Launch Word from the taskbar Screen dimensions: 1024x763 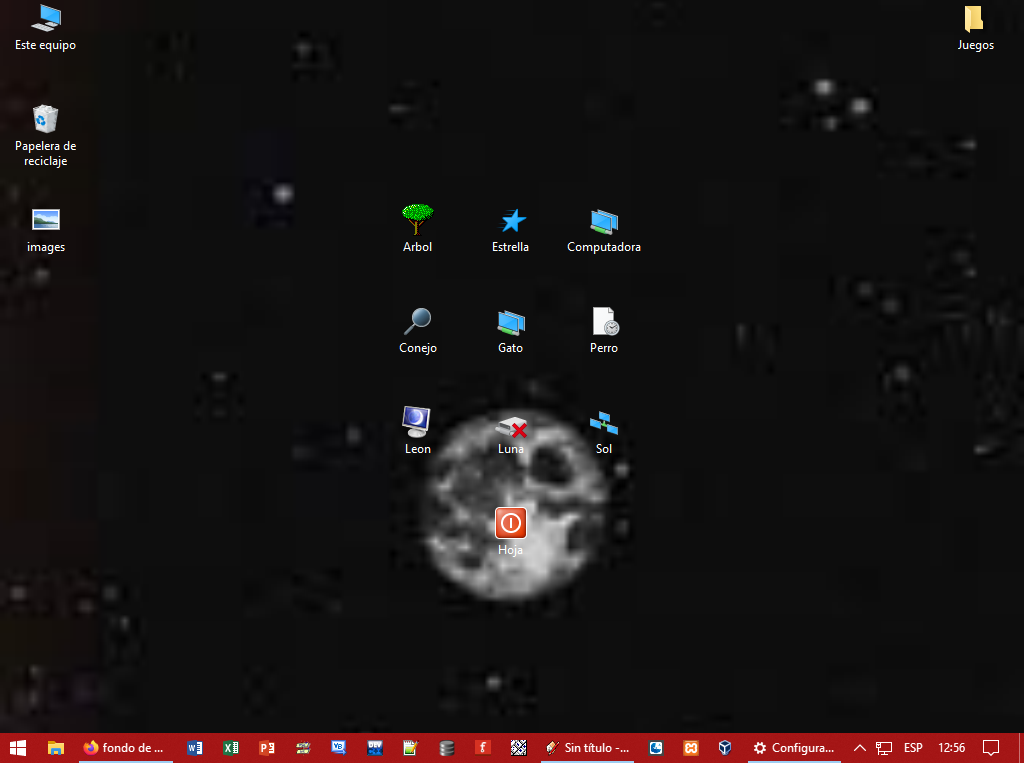click(195, 747)
